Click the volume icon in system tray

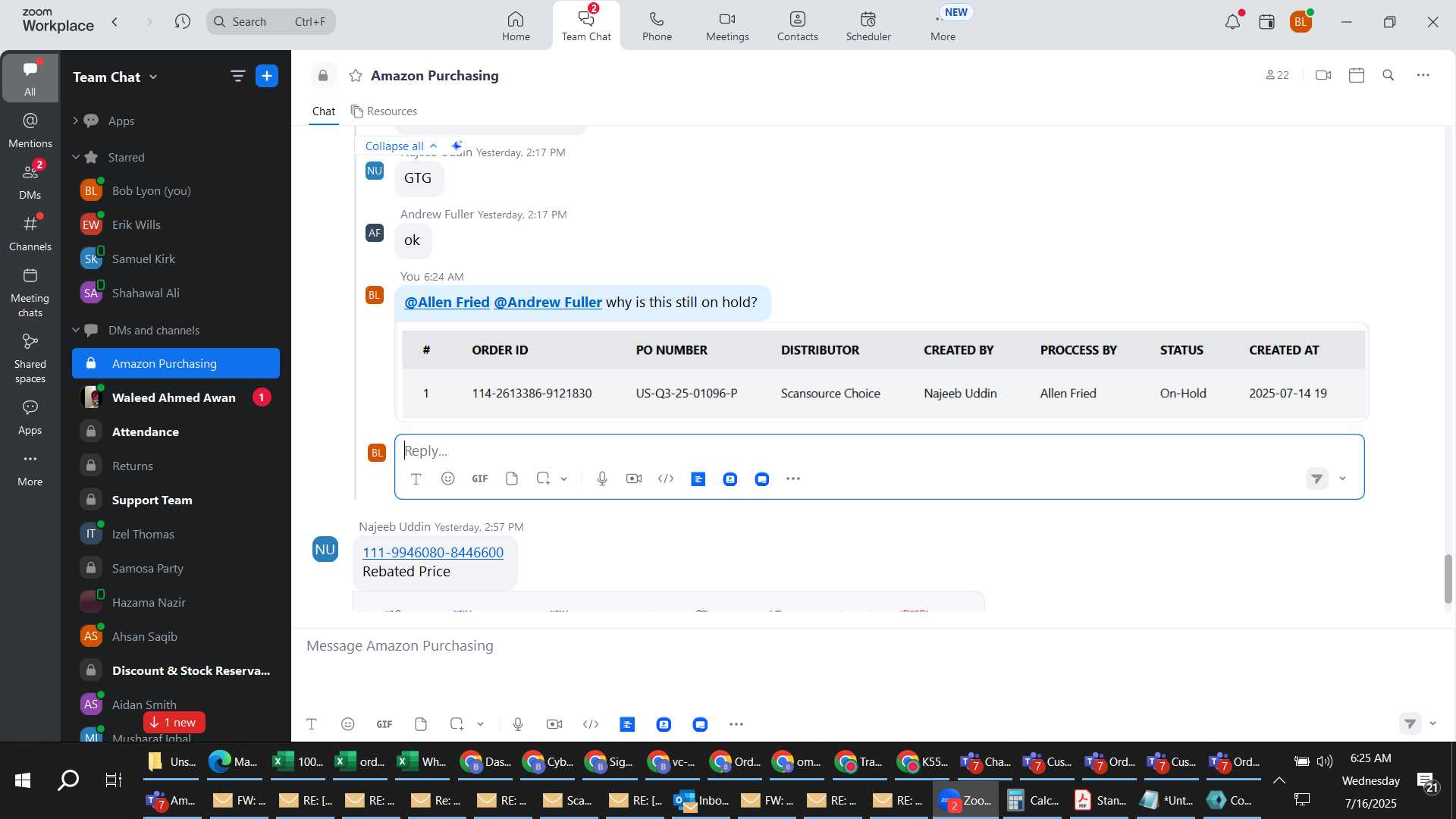1325,761
